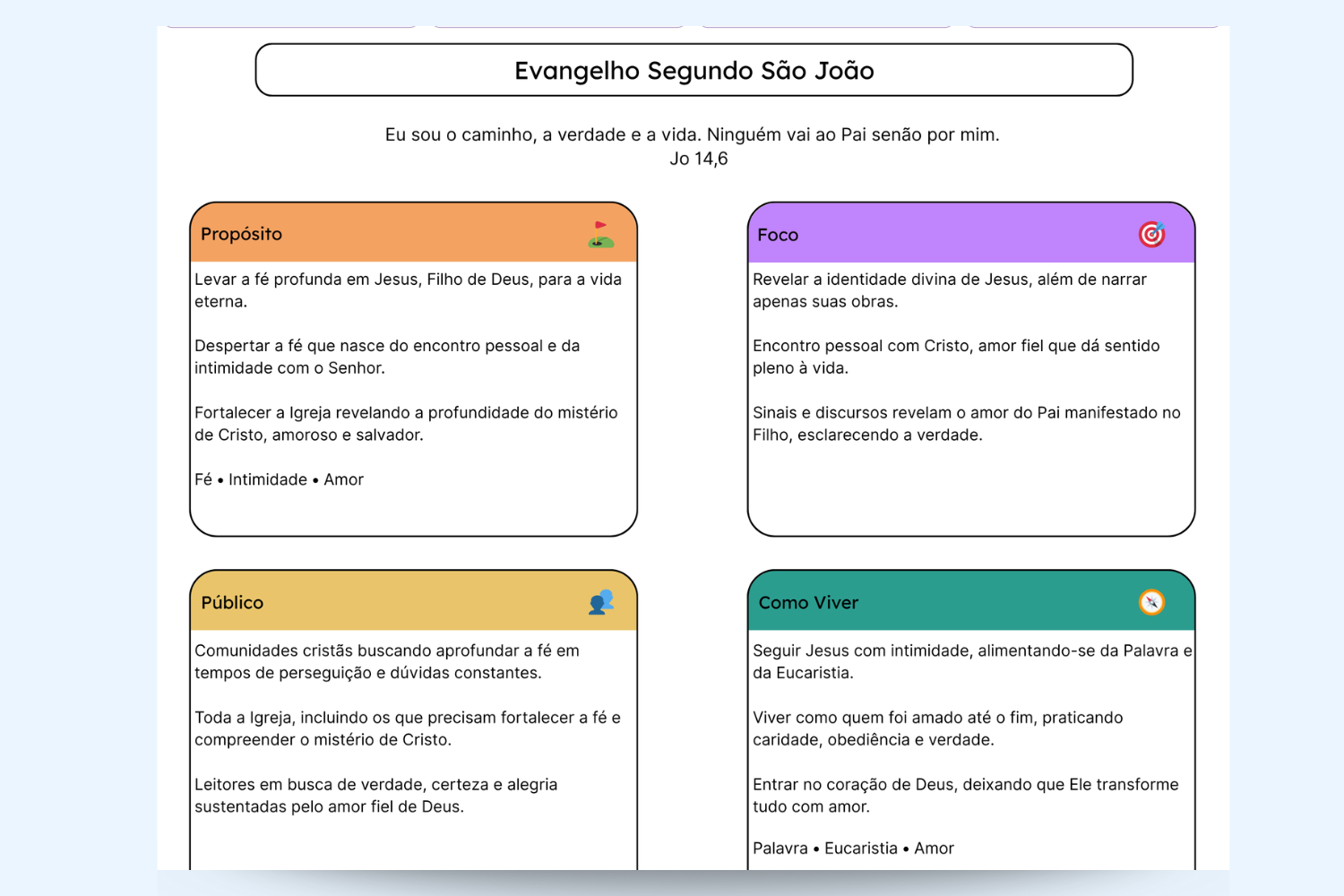This screenshot has width=1344, height=896.
Task: Click the paragraph 'Leitores em busca de verdade'
Action: pos(376,796)
